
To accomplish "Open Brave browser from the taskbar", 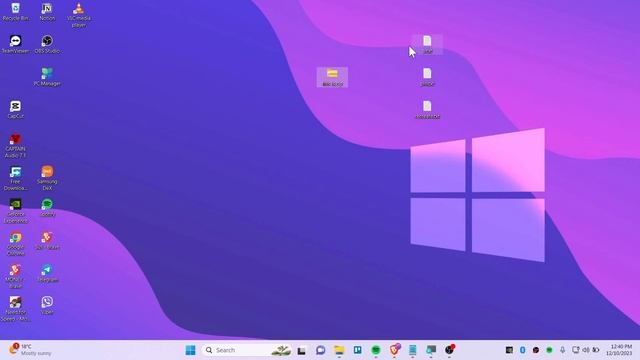I will pos(395,350).
